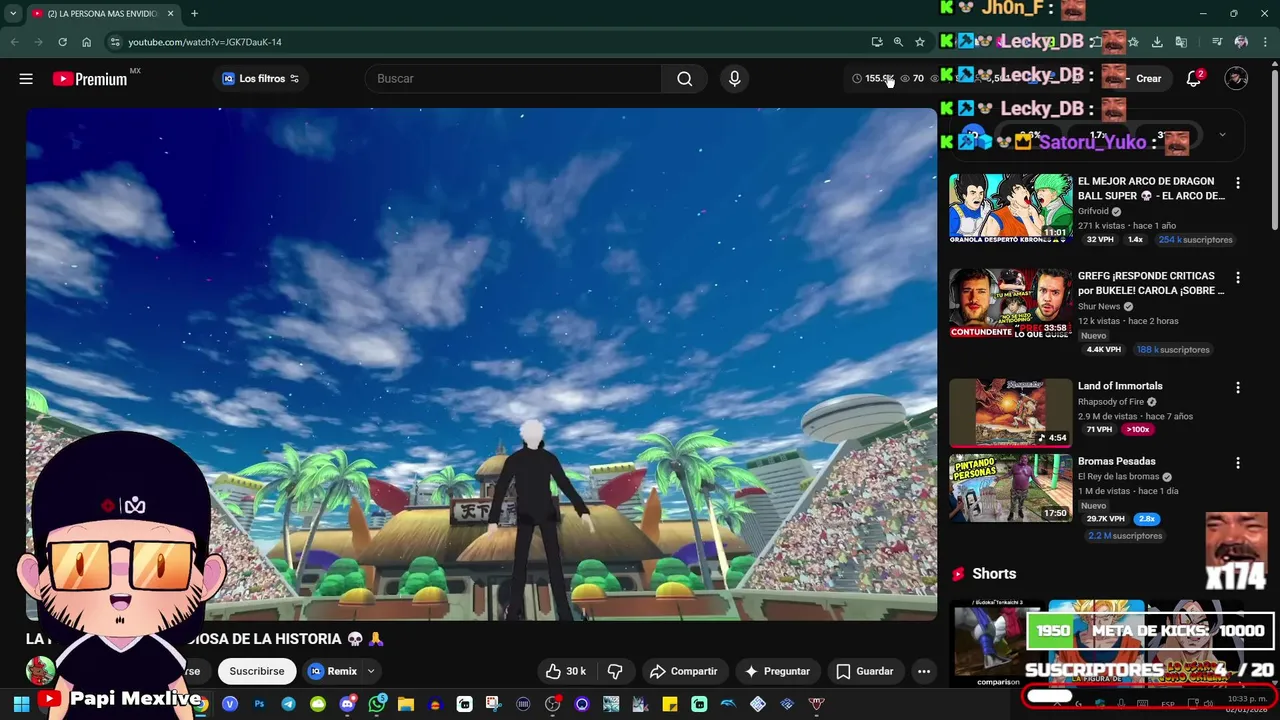Open Chrome zoom magnifier in address bar
1280x720 pixels.
898,42
